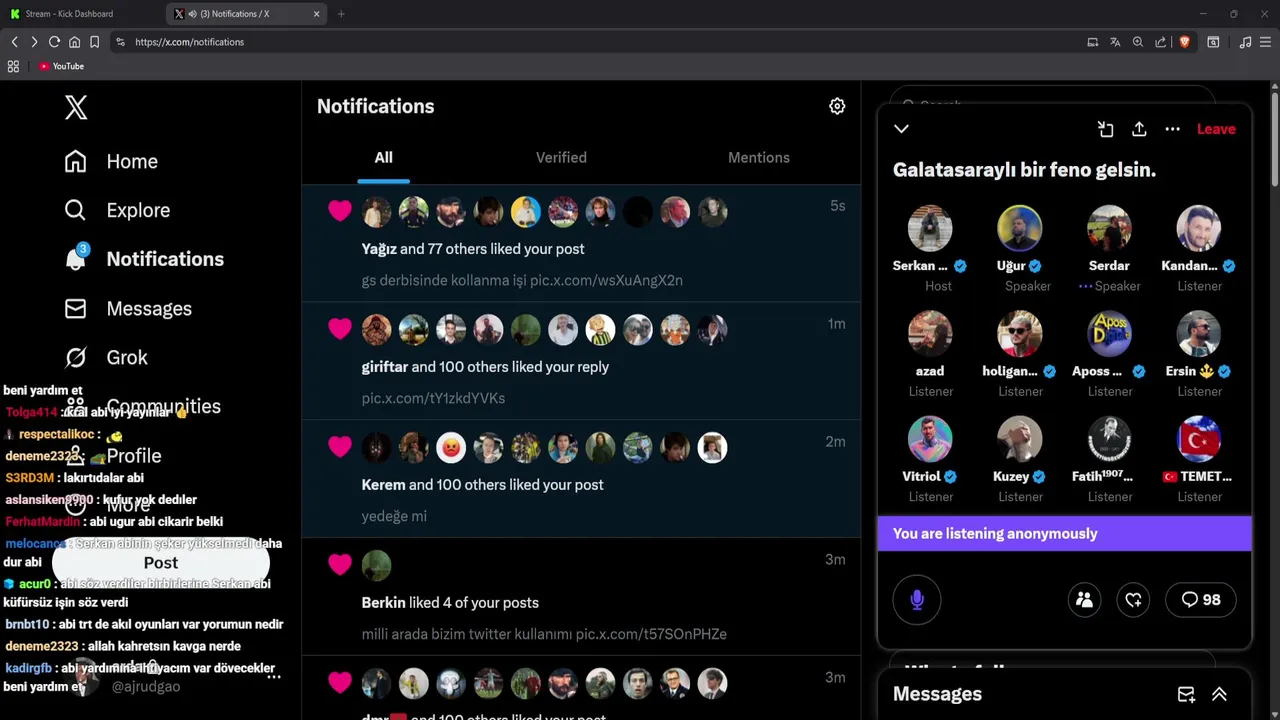
Task: Open notification settings gear
Action: point(837,106)
